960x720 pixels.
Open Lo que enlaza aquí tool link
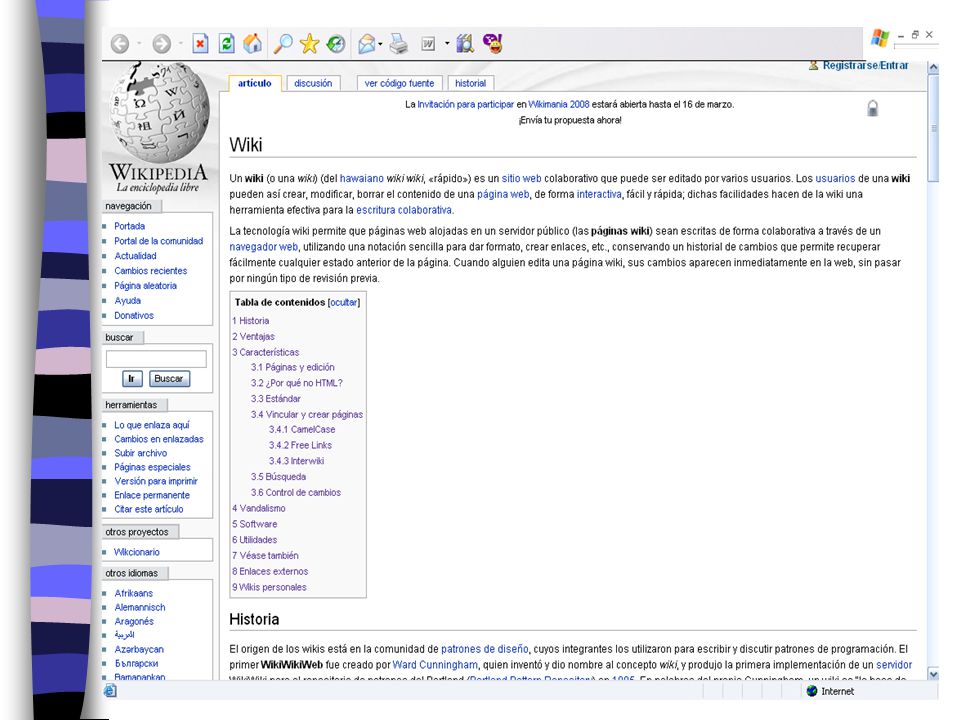[x=152, y=425]
